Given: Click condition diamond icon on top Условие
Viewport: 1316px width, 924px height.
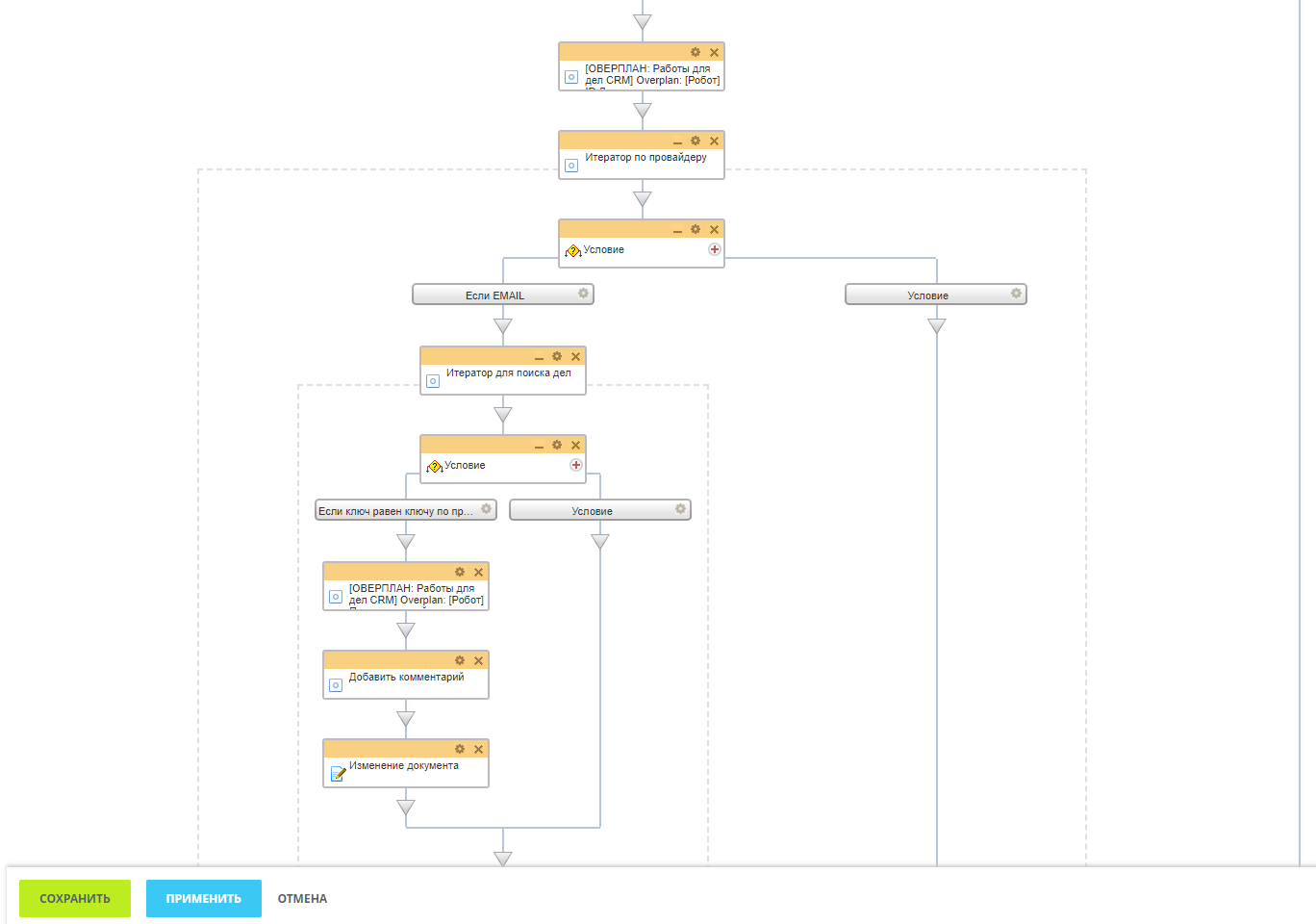Looking at the screenshot, I should click(x=574, y=248).
